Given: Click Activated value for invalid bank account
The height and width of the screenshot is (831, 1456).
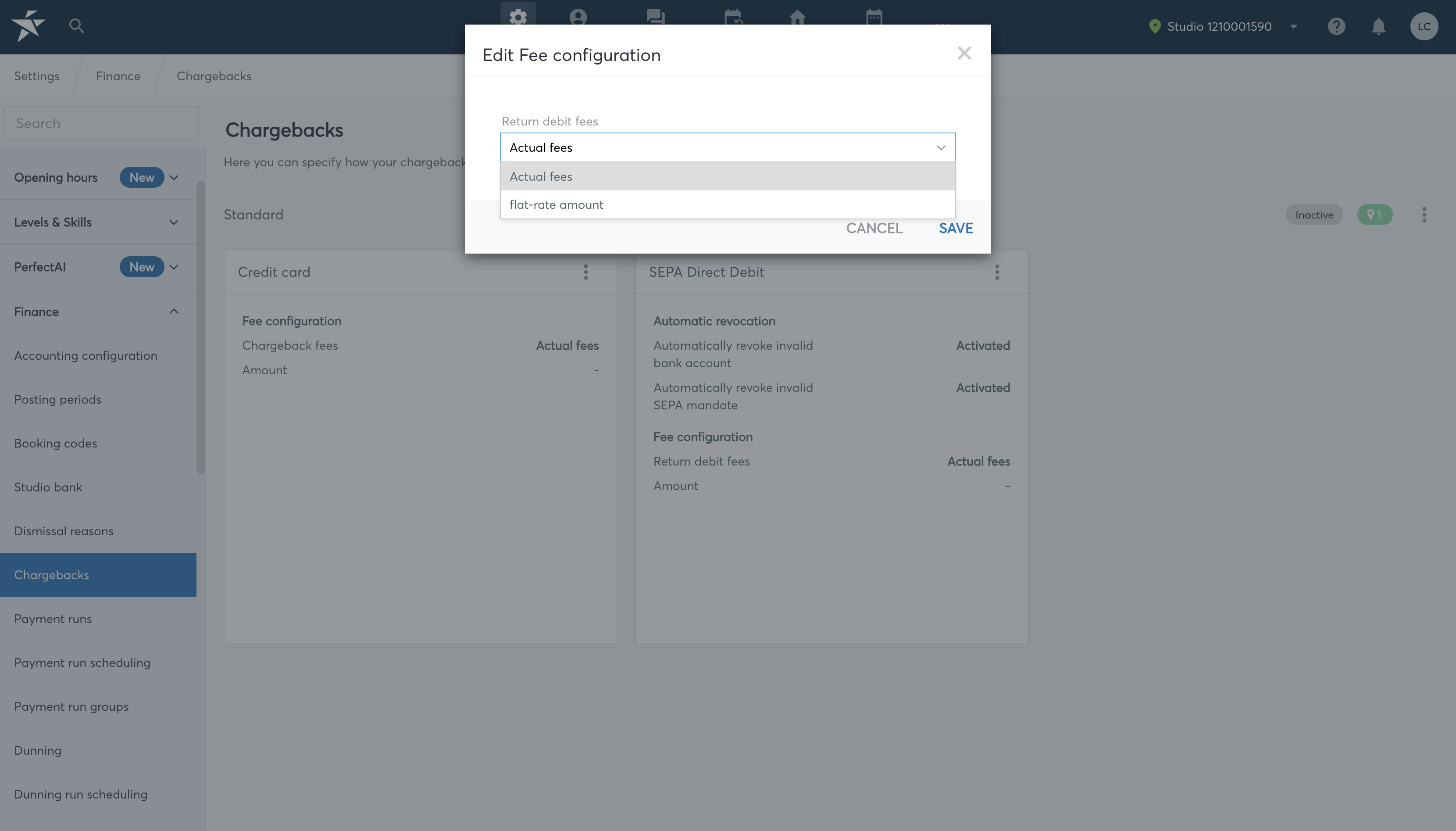Looking at the screenshot, I should tap(983, 345).
